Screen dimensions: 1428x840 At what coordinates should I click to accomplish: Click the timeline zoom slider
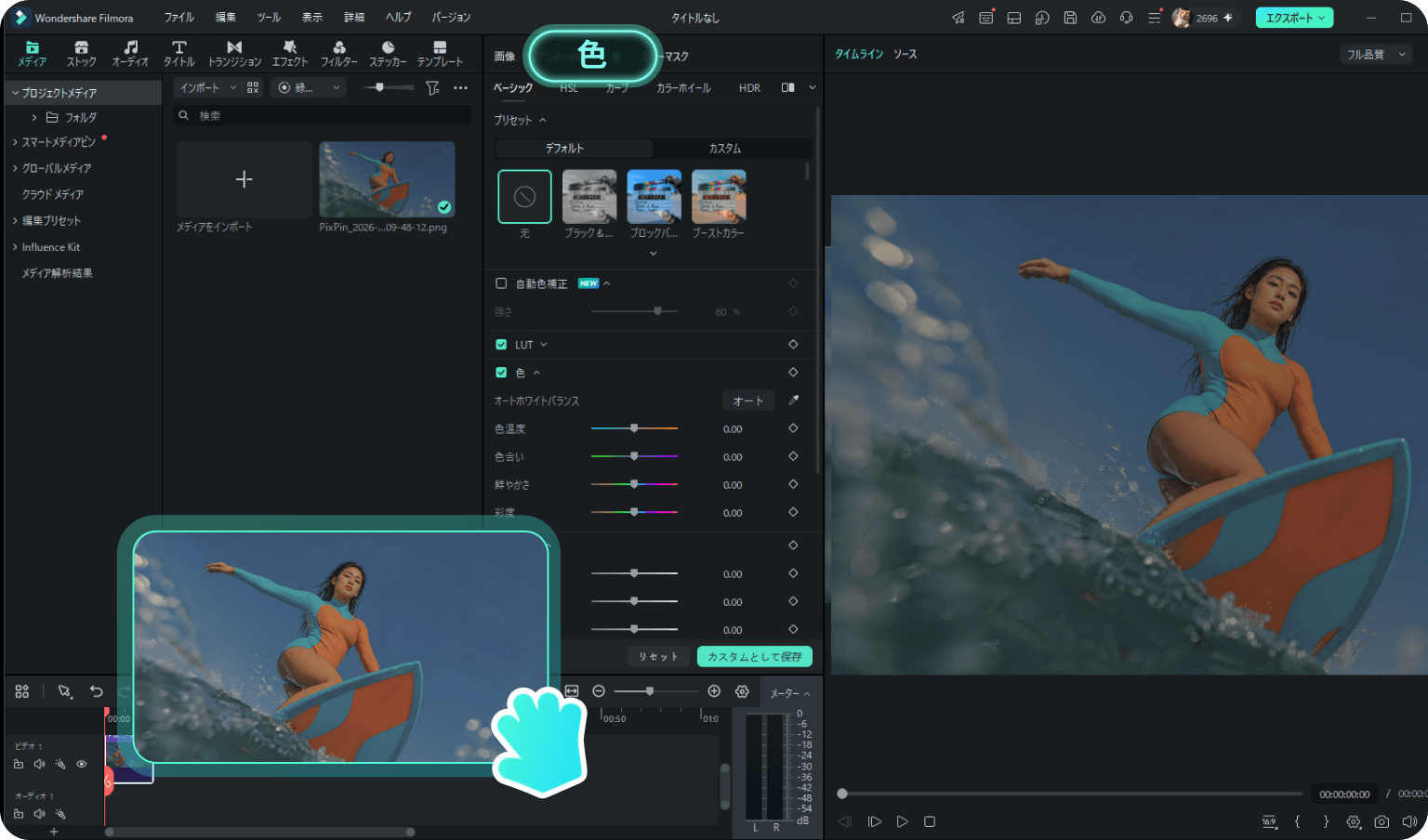(656, 691)
